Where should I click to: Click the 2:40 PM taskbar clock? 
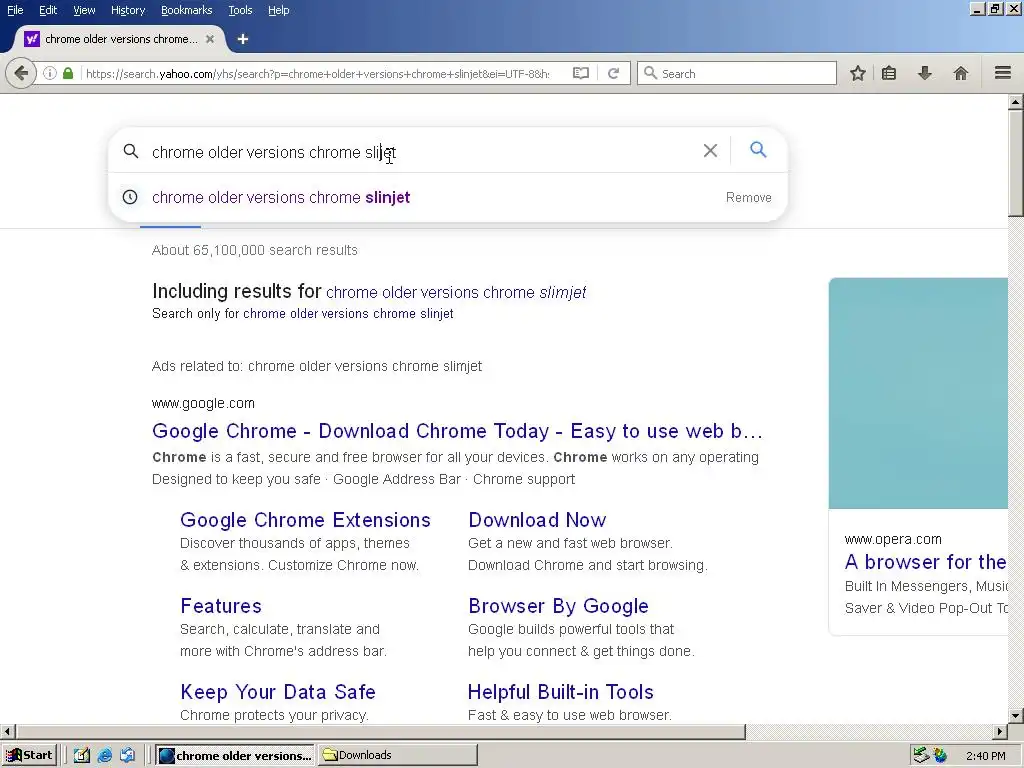tap(985, 756)
